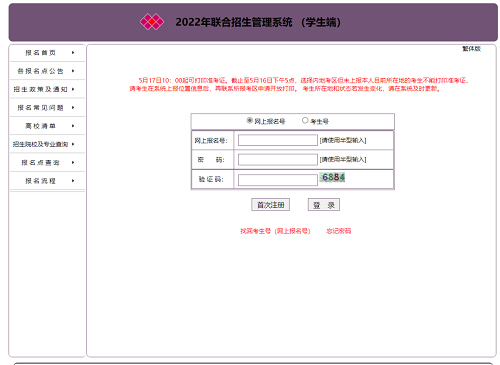
Task: Open the 报名流程 menu item
Action: [40, 181]
